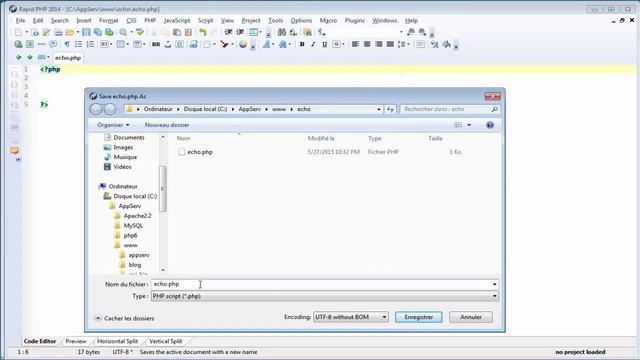Screen dimensions: 640x360
Task: Open the JavaScript menu
Action: coord(177,20)
